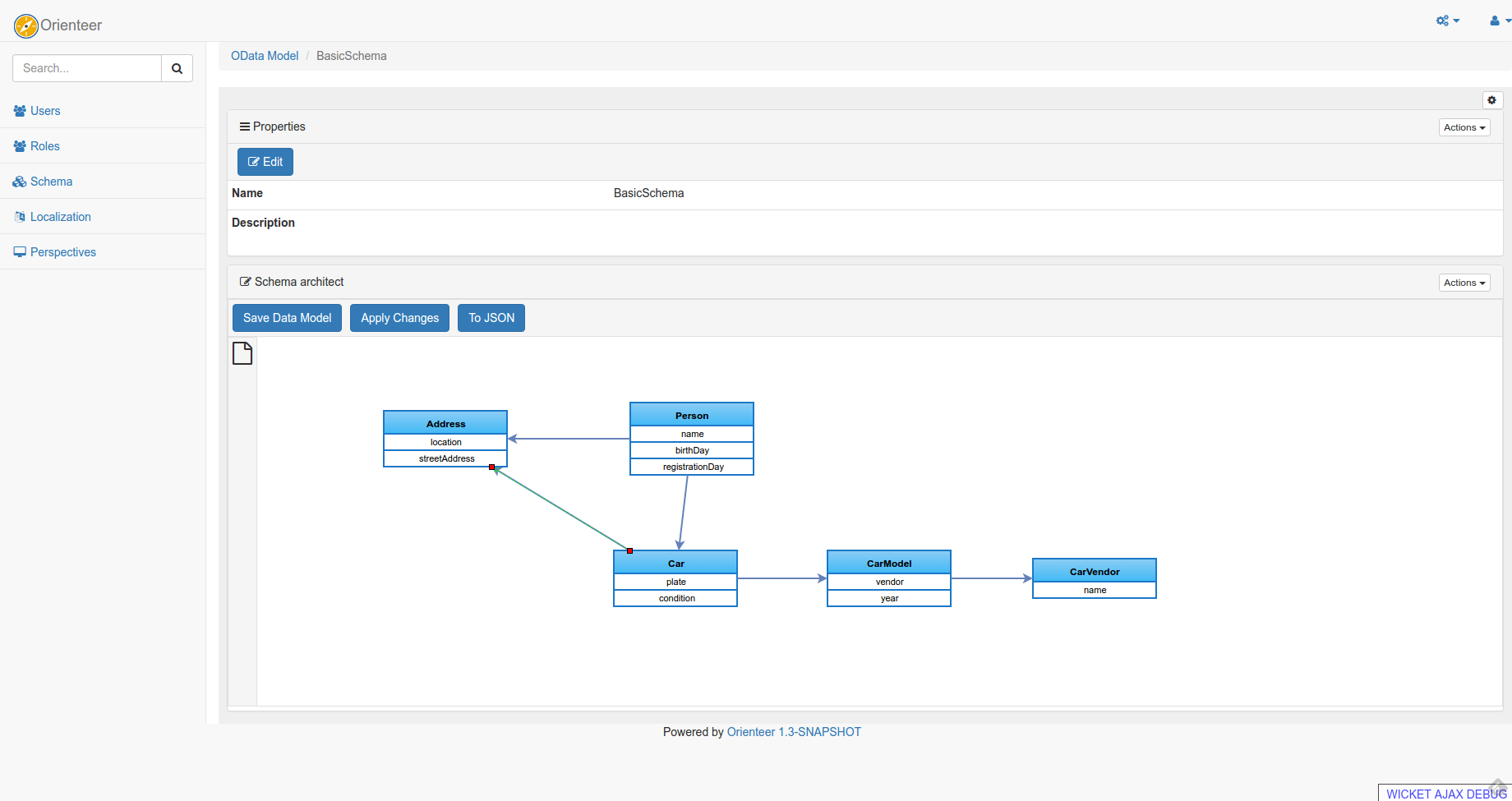Expand the user account dropdown arrow
Screen dimensions: 1512x801
coord(1509,21)
